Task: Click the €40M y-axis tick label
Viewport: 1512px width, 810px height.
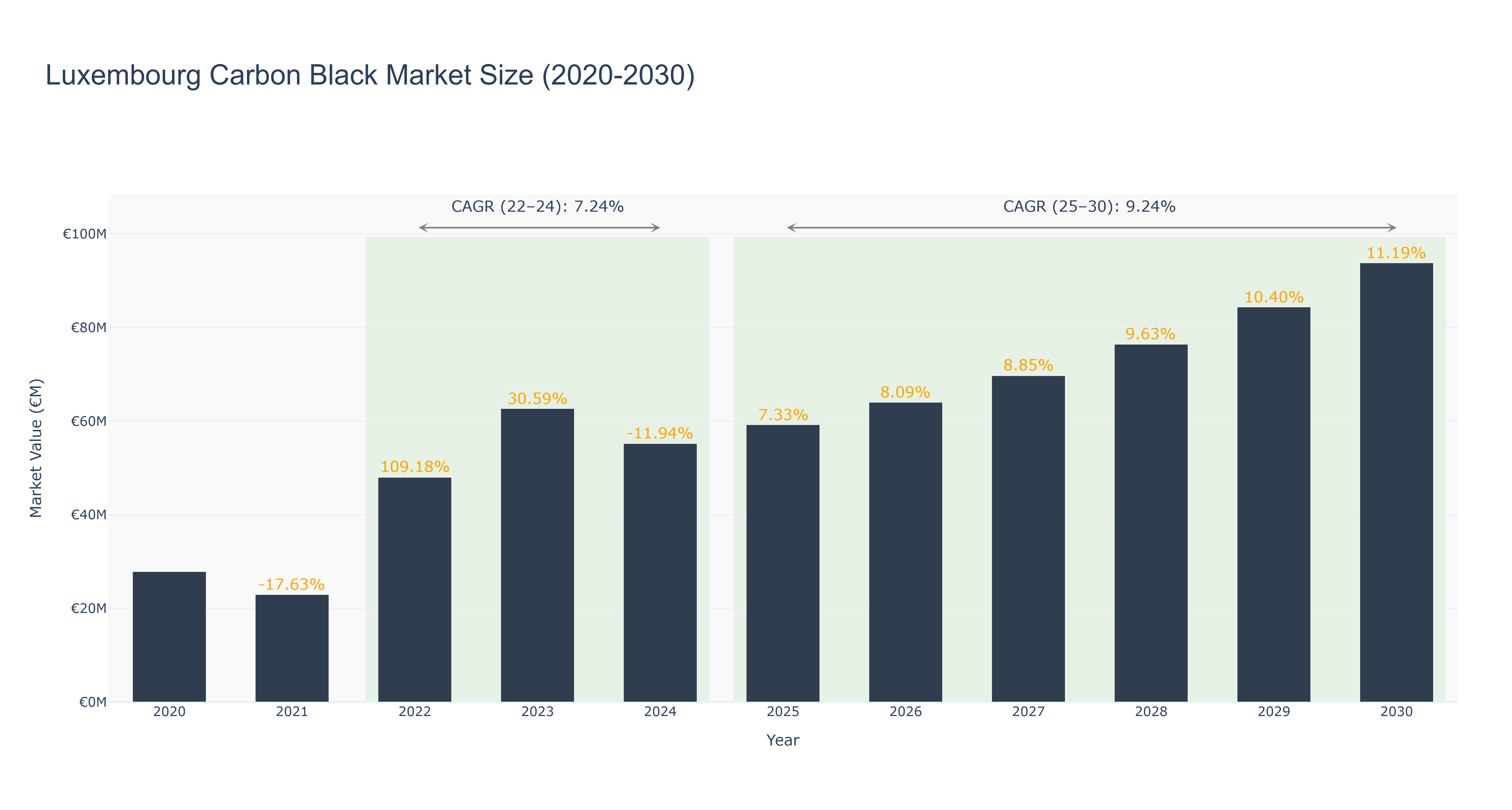Action: 89,515
